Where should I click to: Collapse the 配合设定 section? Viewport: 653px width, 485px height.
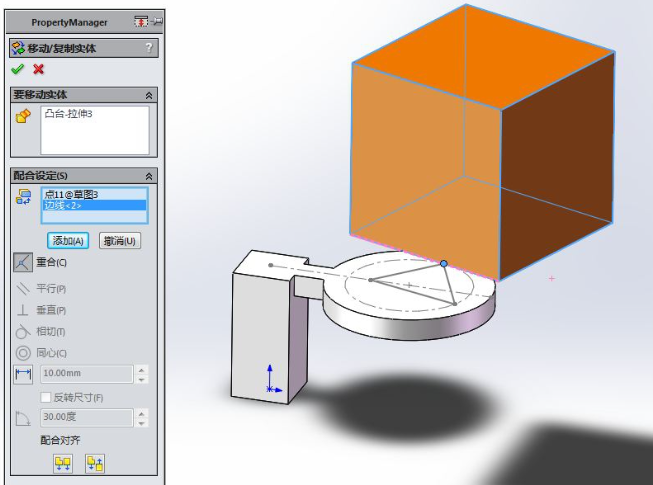[149, 177]
